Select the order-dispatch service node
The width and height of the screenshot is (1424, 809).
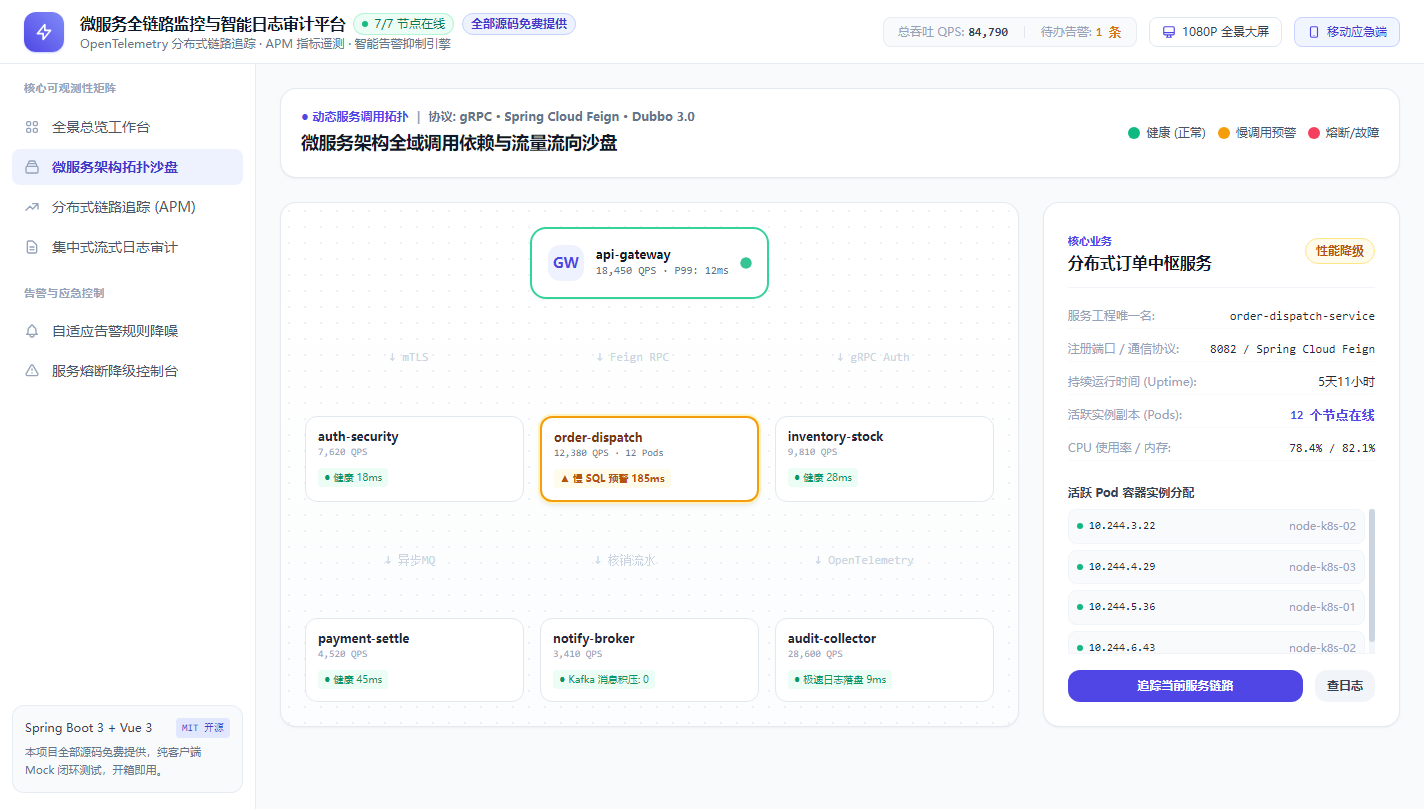click(x=649, y=459)
